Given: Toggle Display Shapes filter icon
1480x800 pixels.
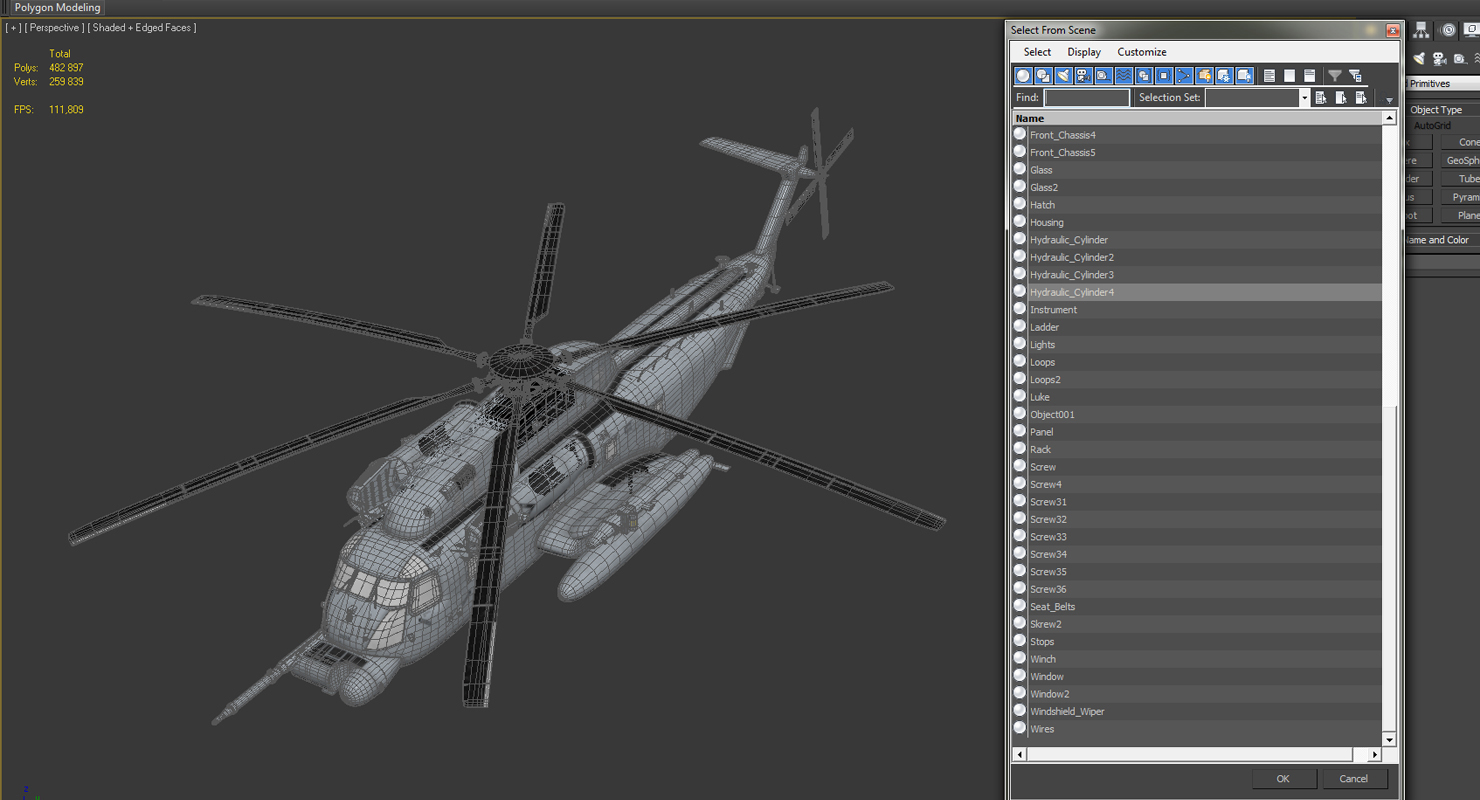Looking at the screenshot, I should pos(1043,76).
